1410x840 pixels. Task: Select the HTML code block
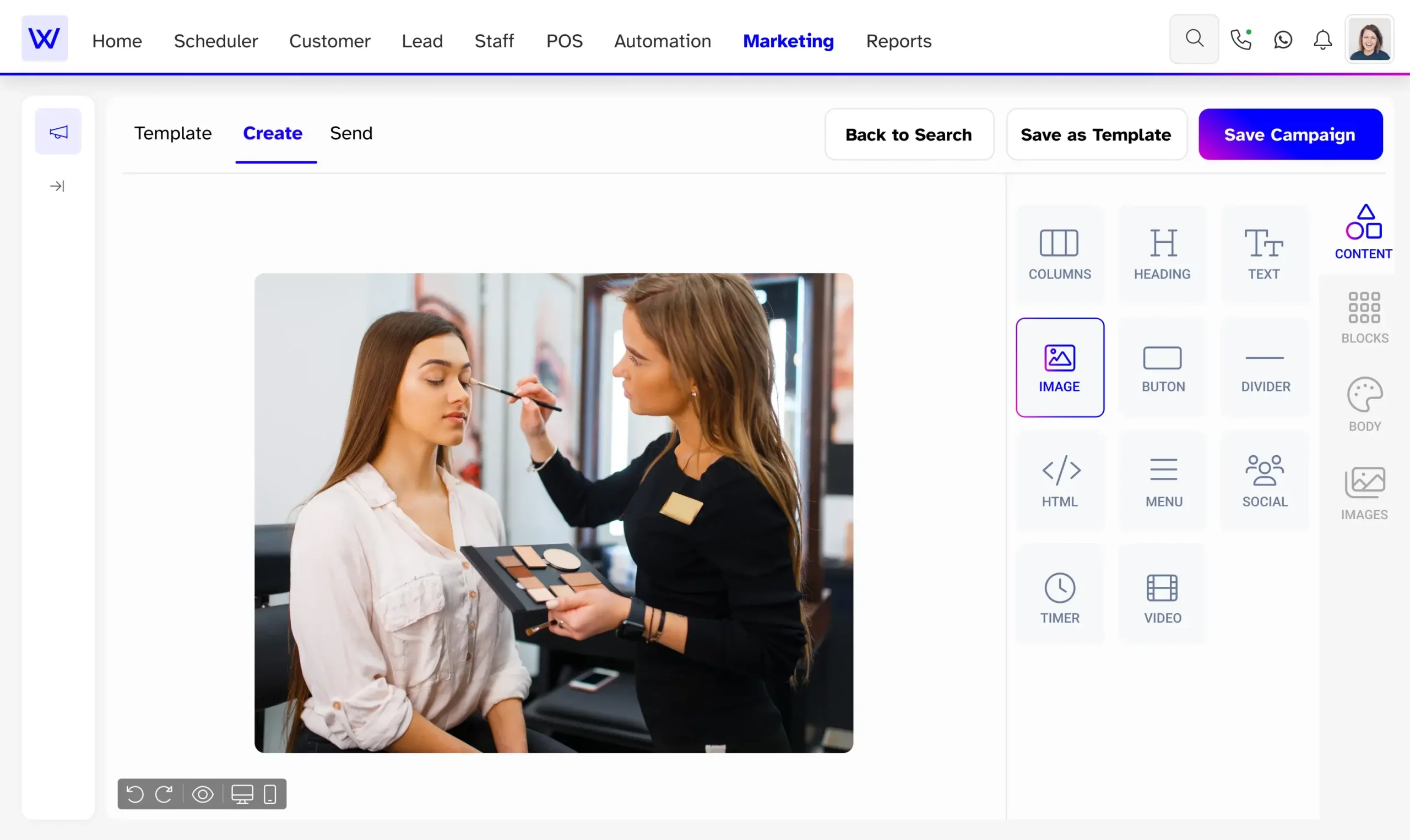(x=1060, y=480)
